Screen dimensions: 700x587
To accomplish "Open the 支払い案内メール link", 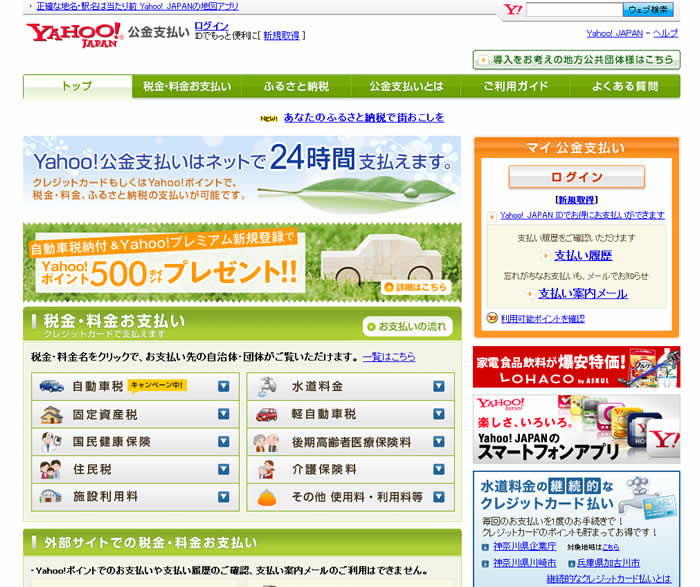I will (x=583, y=293).
